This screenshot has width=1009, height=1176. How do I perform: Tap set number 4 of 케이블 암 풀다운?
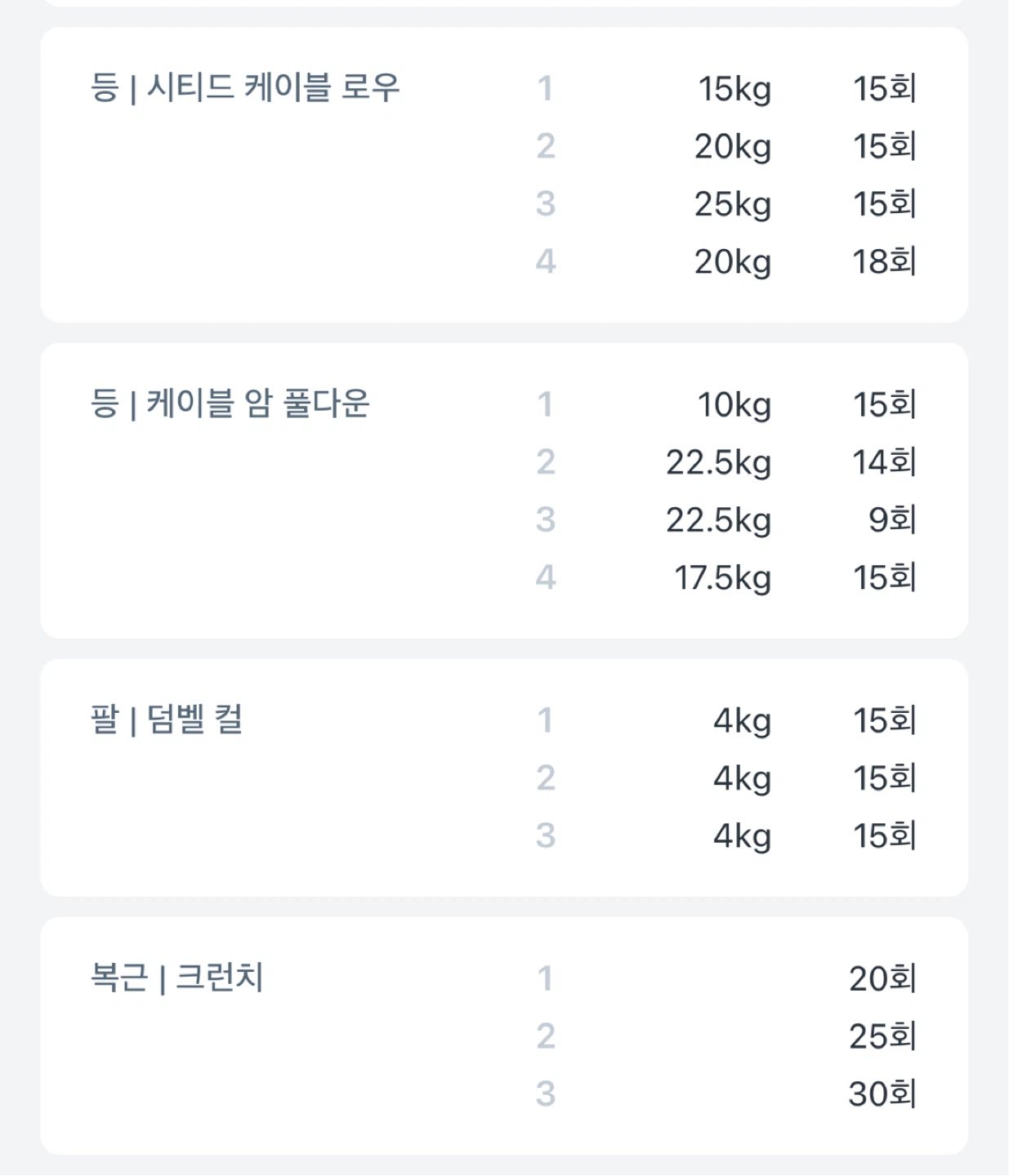(x=546, y=577)
